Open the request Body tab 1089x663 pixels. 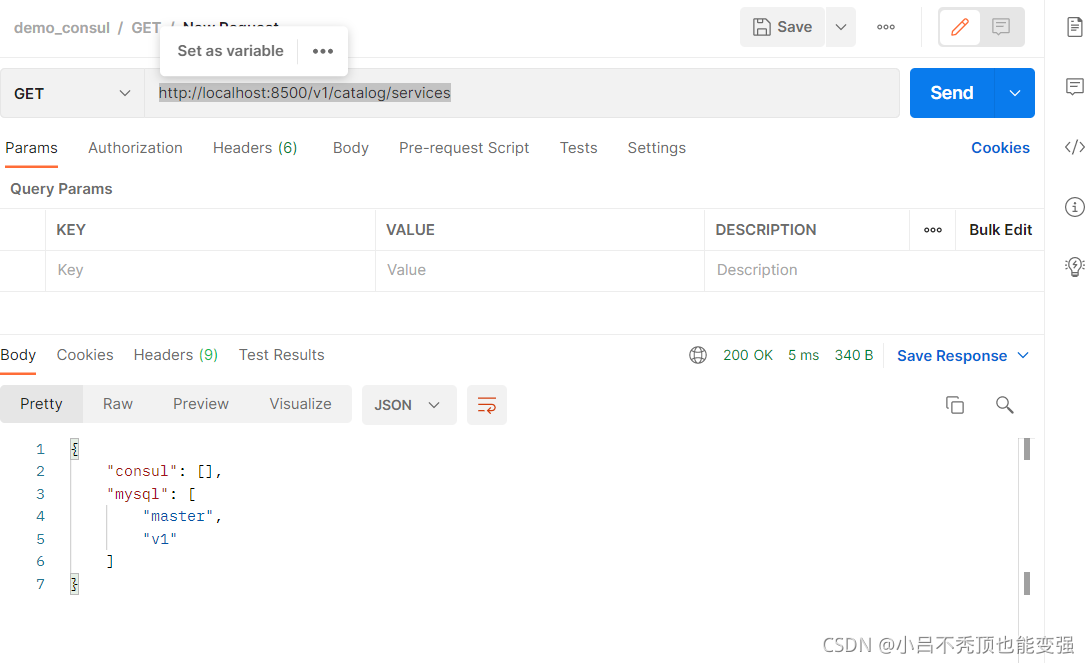[x=351, y=148]
